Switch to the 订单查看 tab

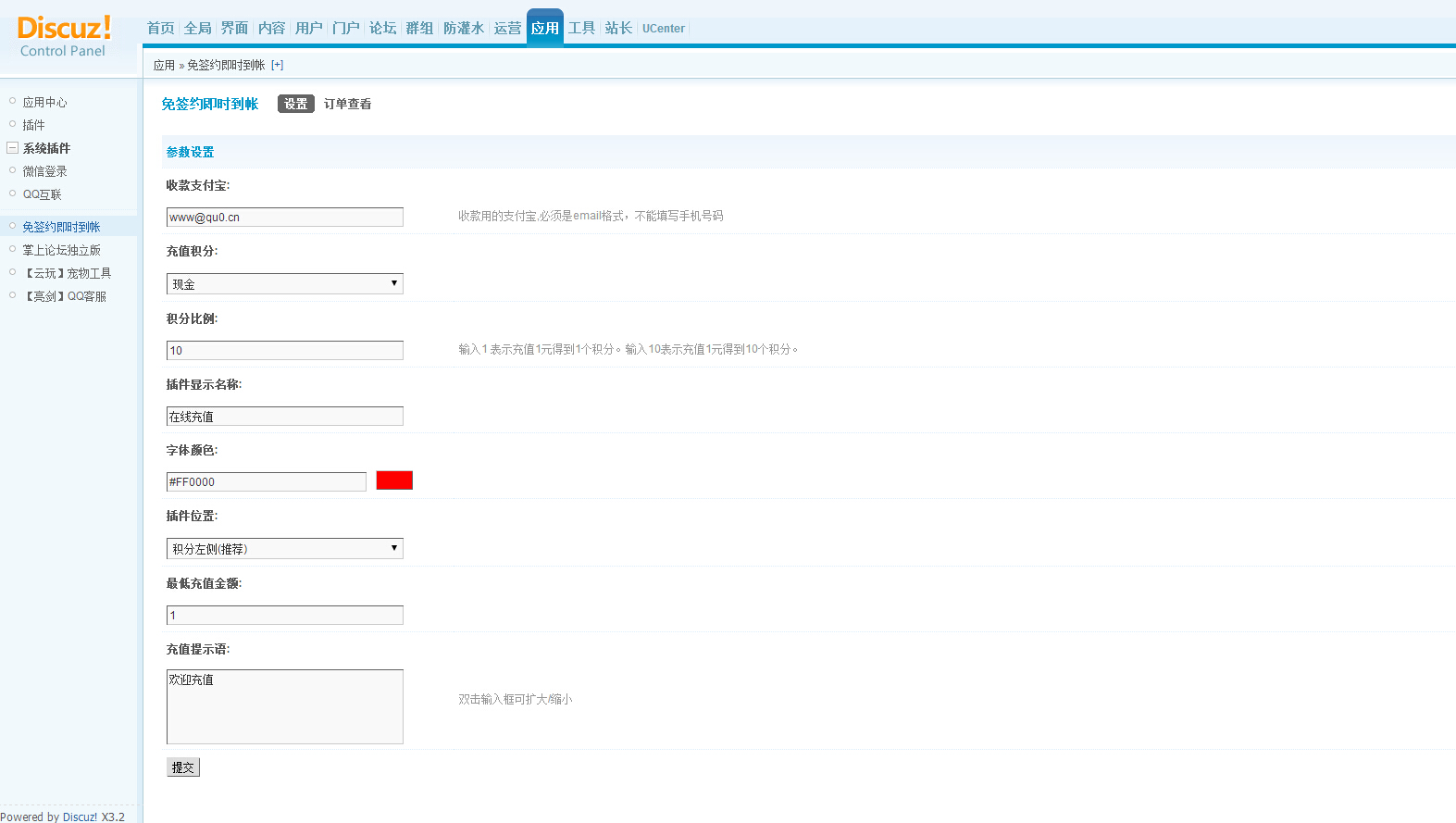tap(347, 105)
